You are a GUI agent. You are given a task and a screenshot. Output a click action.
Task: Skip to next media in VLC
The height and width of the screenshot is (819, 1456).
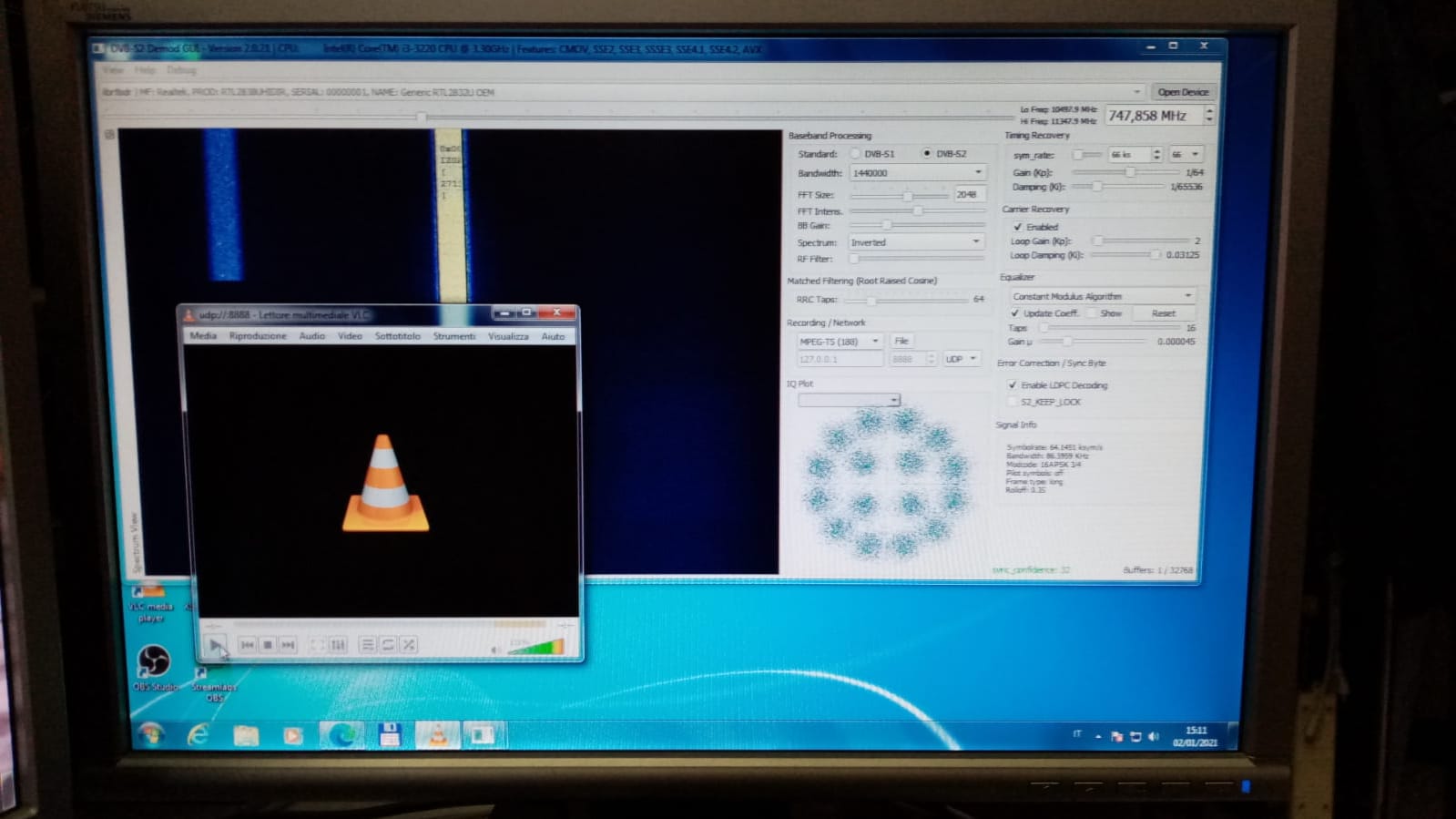pyautogui.click(x=288, y=645)
